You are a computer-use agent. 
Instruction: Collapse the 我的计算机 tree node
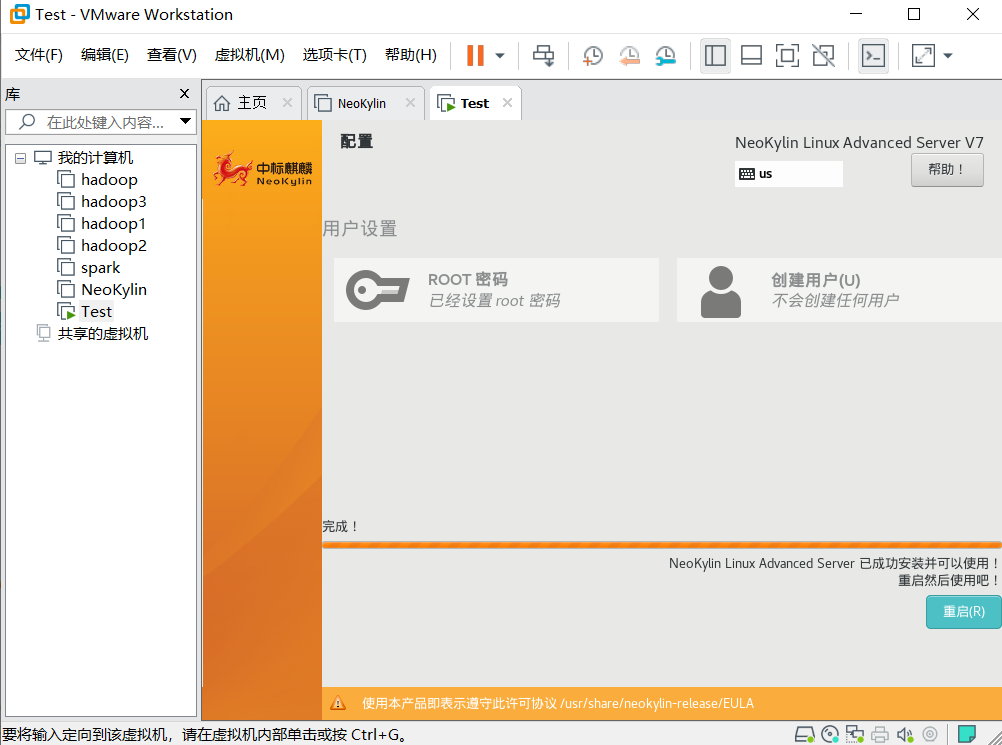coord(20,157)
